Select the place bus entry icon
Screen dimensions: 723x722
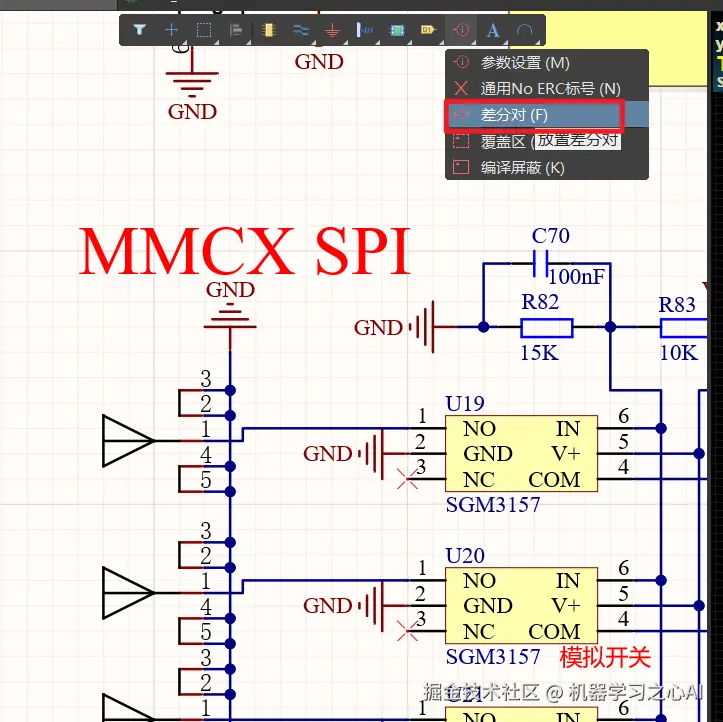(x=365, y=30)
